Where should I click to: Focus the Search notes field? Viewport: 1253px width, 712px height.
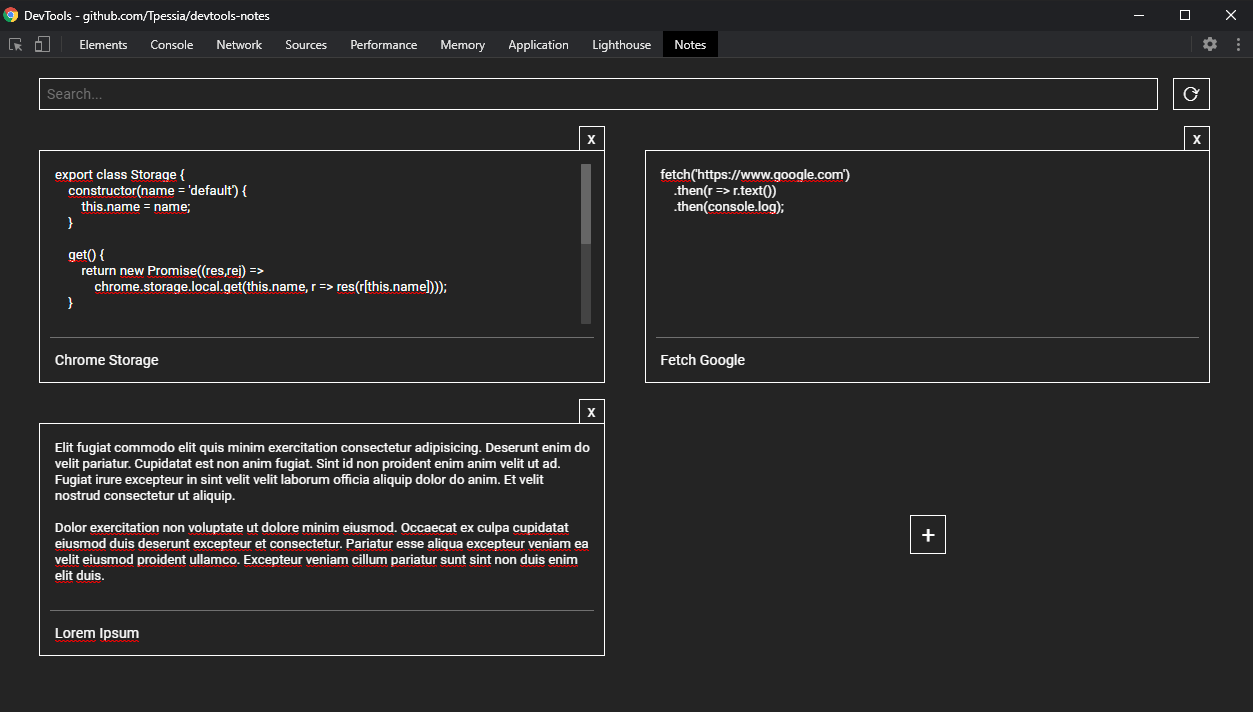click(598, 94)
